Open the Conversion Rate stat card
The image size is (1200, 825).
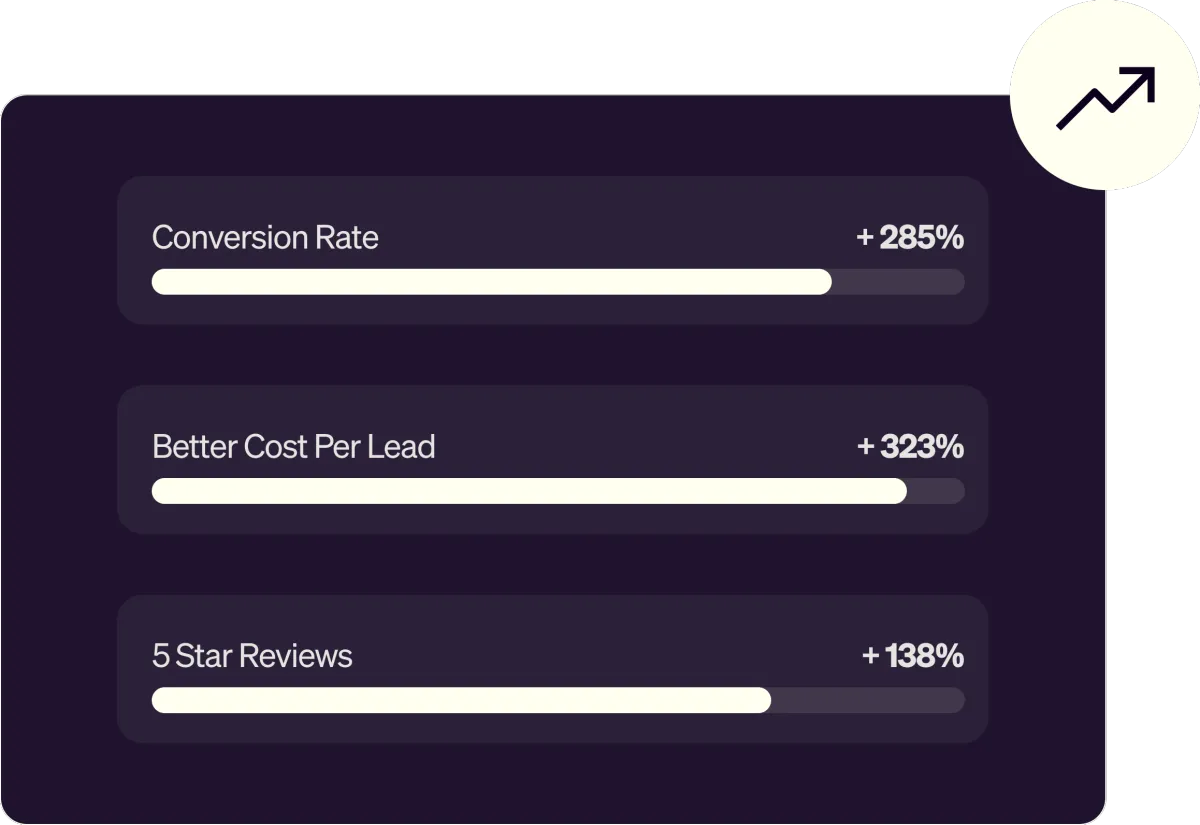click(553, 250)
